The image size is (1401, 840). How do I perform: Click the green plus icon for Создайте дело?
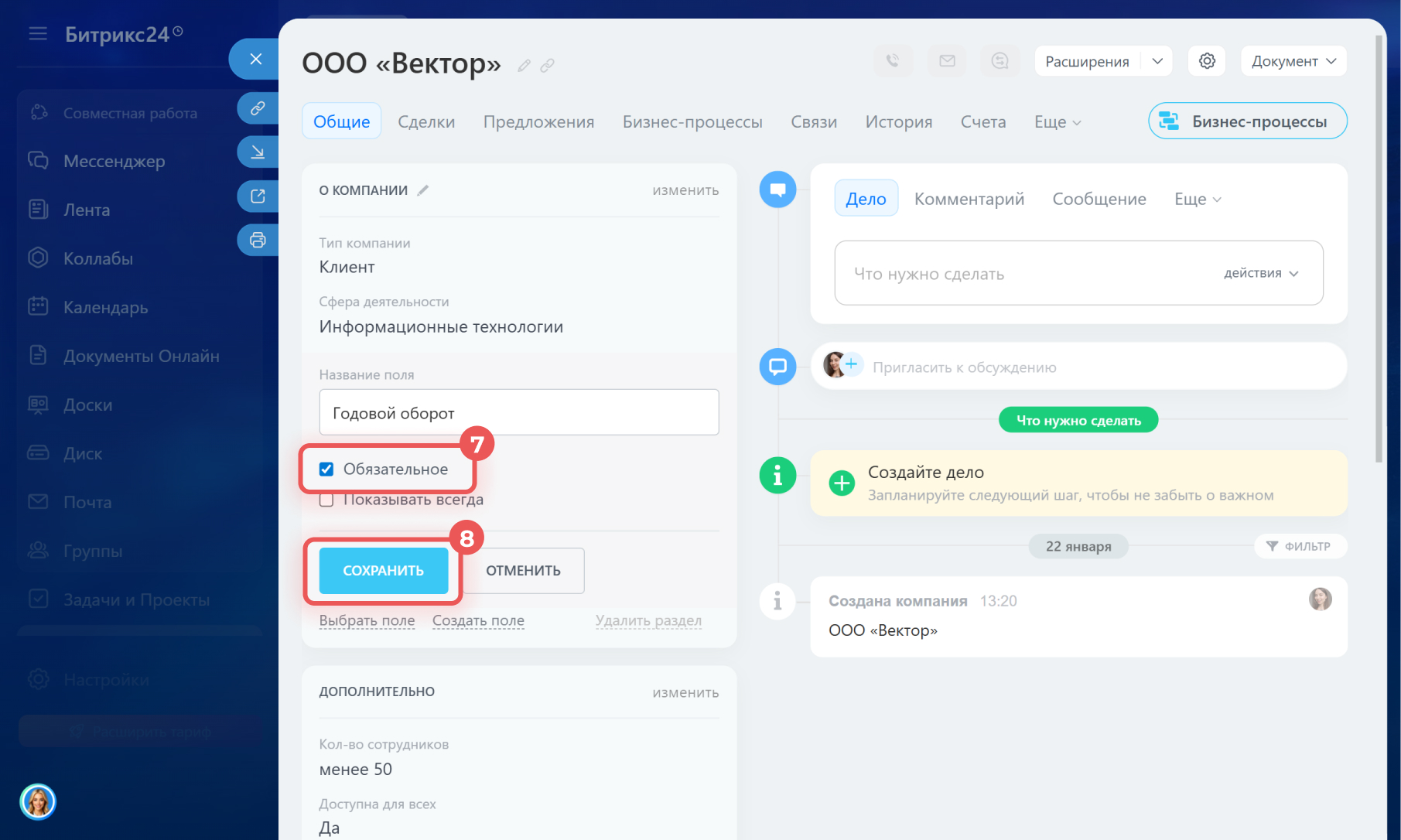tap(841, 483)
